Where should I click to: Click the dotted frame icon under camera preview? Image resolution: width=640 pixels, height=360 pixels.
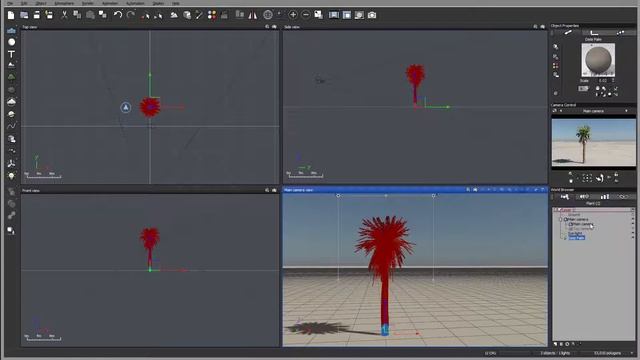587,178
